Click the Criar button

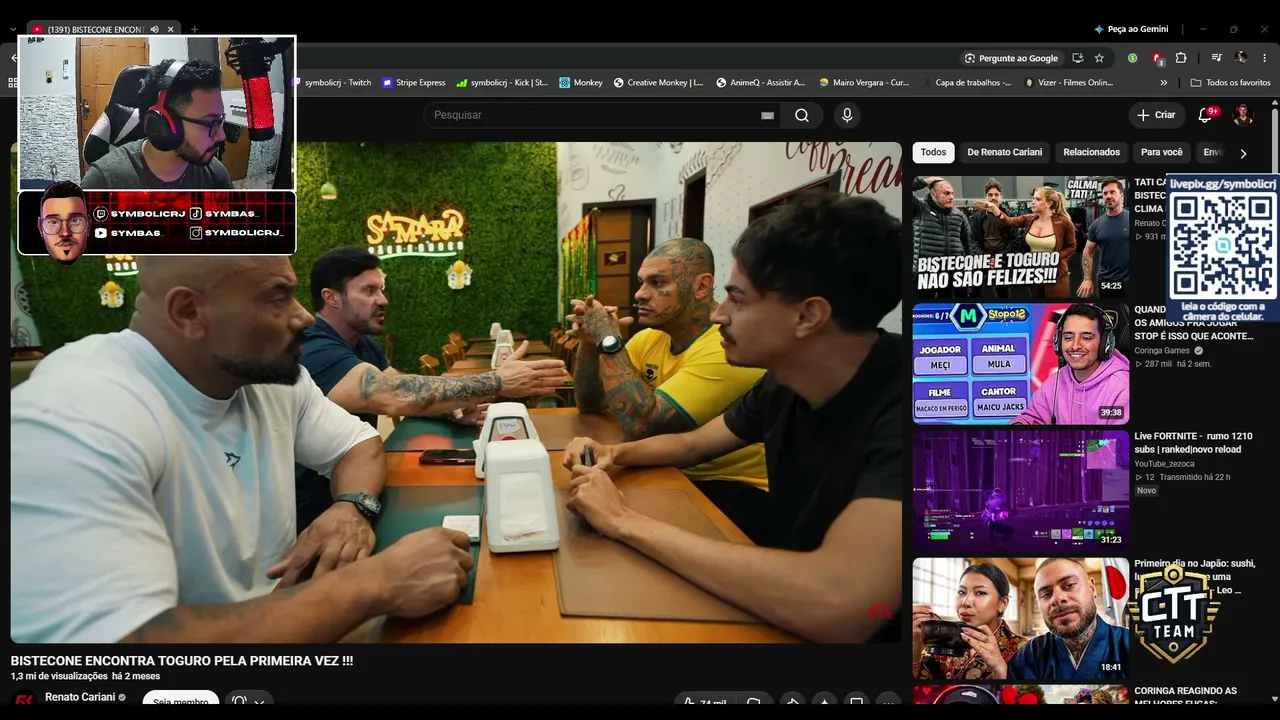point(1156,115)
